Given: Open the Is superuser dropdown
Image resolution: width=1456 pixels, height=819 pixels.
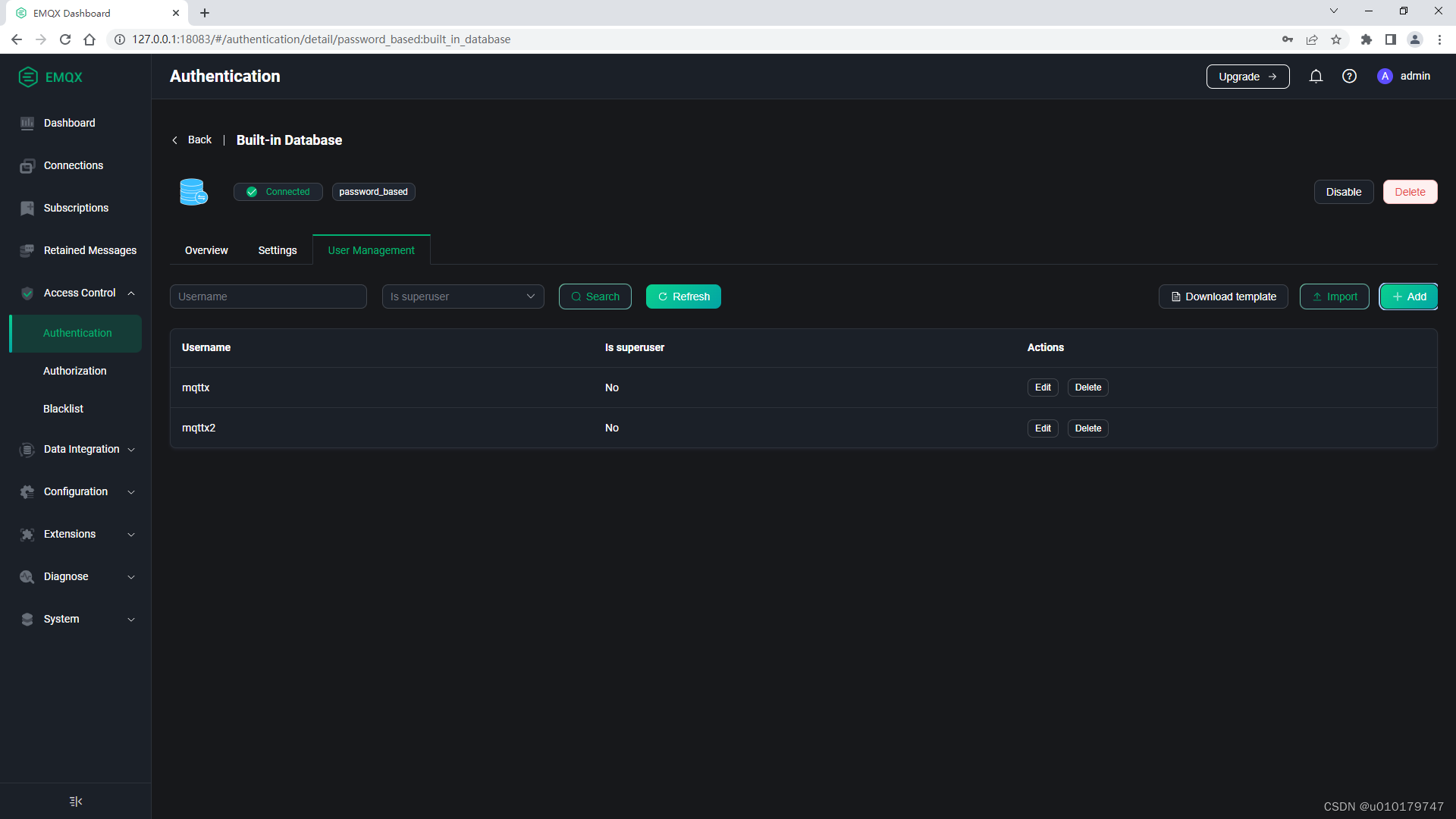Looking at the screenshot, I should pos(463,297).
